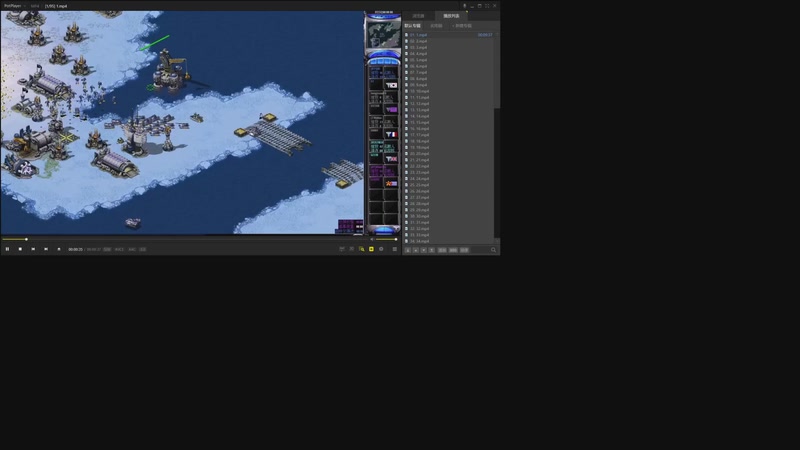This screenshot has width=800, height=450.
Task: Click the current playback time display
Action: [x=76, y=249]
